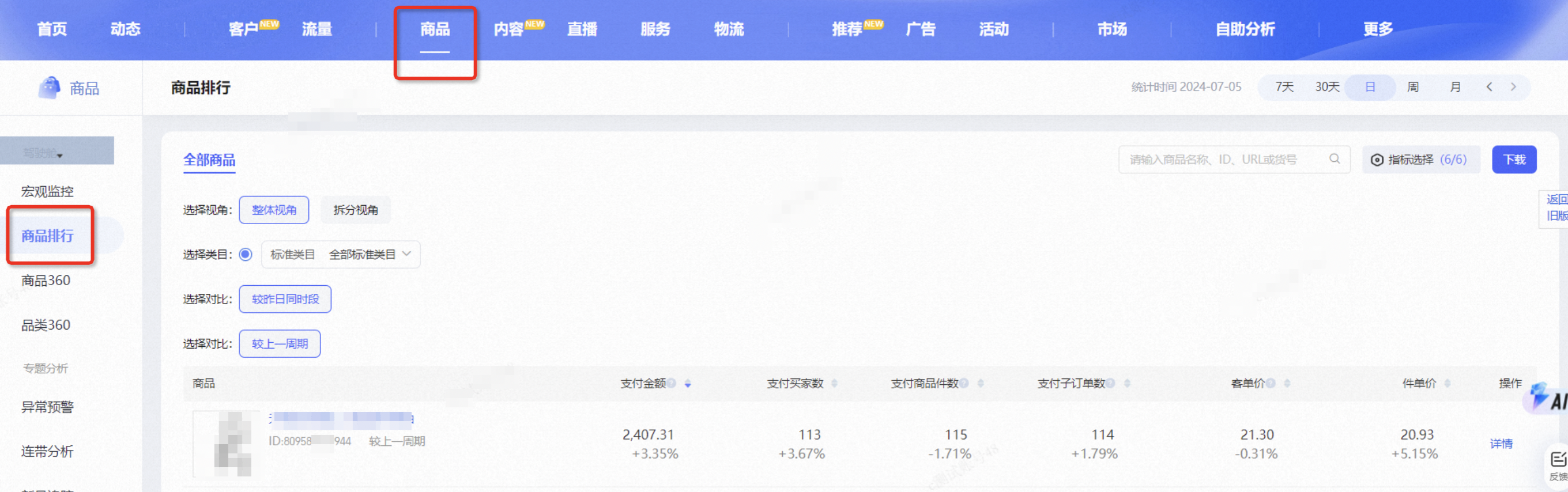Switch period to 7天
This screenshot has height=492, width=1568.
click(x=1284, y=87)
